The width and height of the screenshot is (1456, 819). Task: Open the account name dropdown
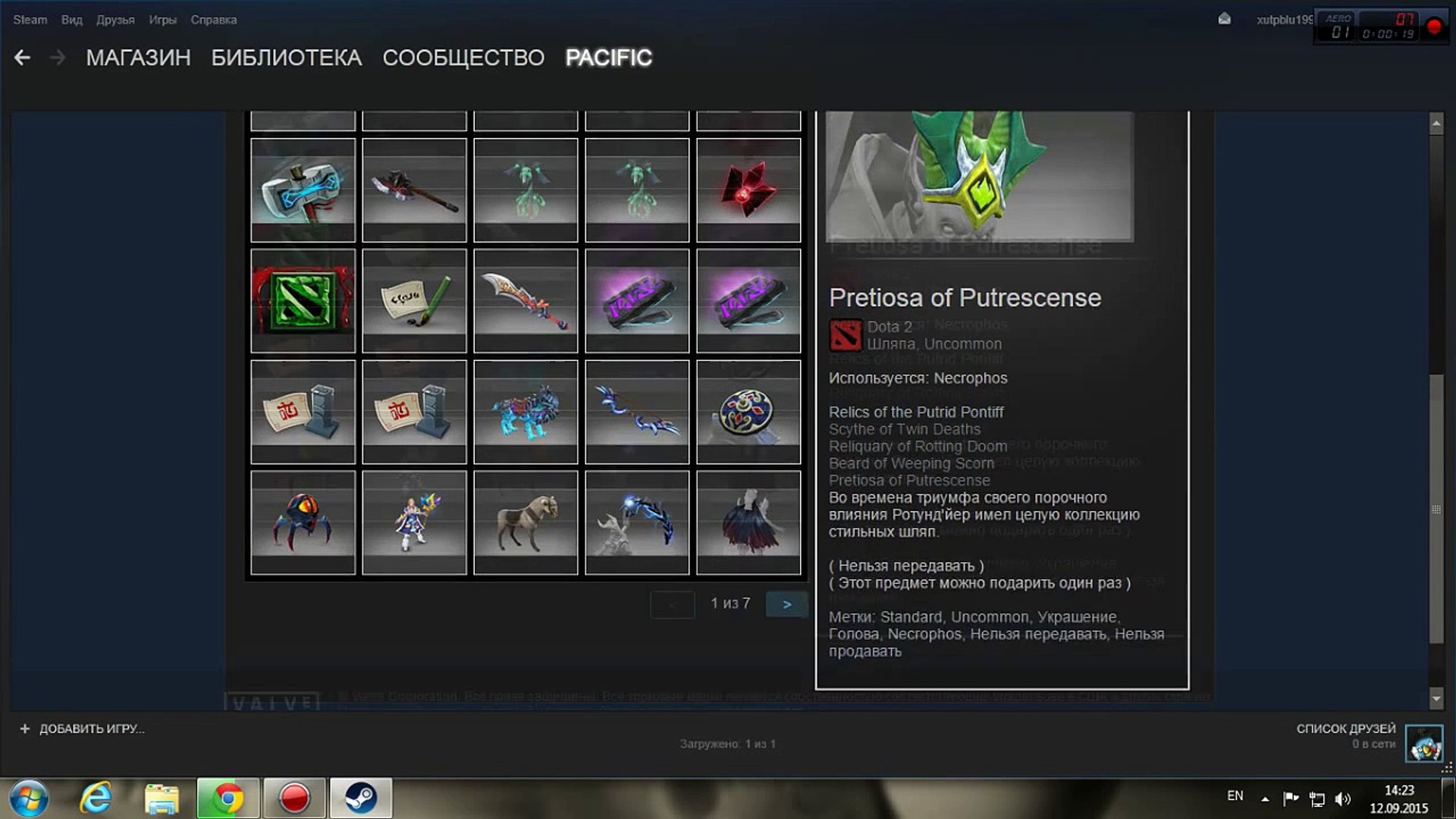click(x=1285, y=20)
